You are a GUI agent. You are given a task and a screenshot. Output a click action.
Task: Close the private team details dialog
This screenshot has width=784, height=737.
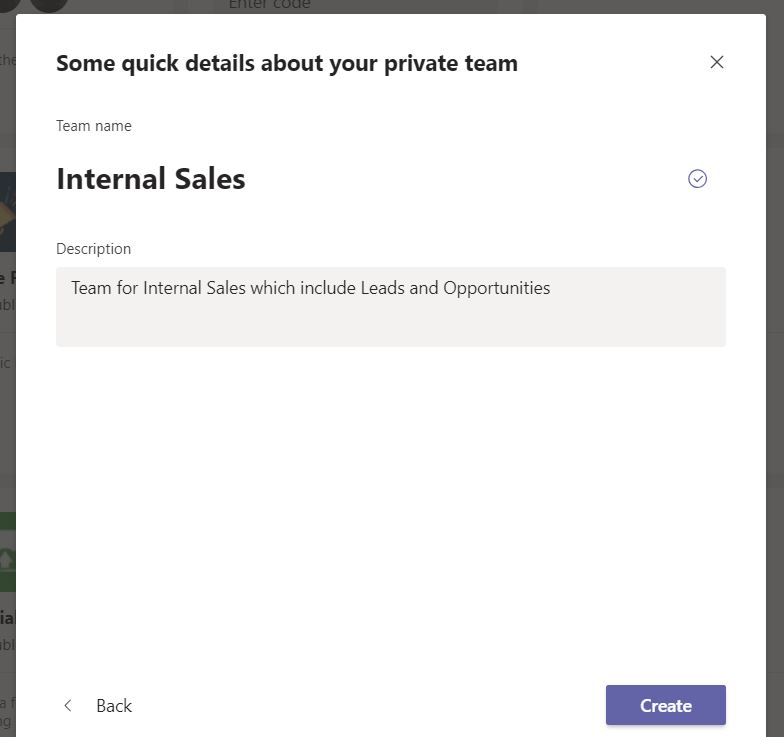pyautogui.click(x=716, y=62)
